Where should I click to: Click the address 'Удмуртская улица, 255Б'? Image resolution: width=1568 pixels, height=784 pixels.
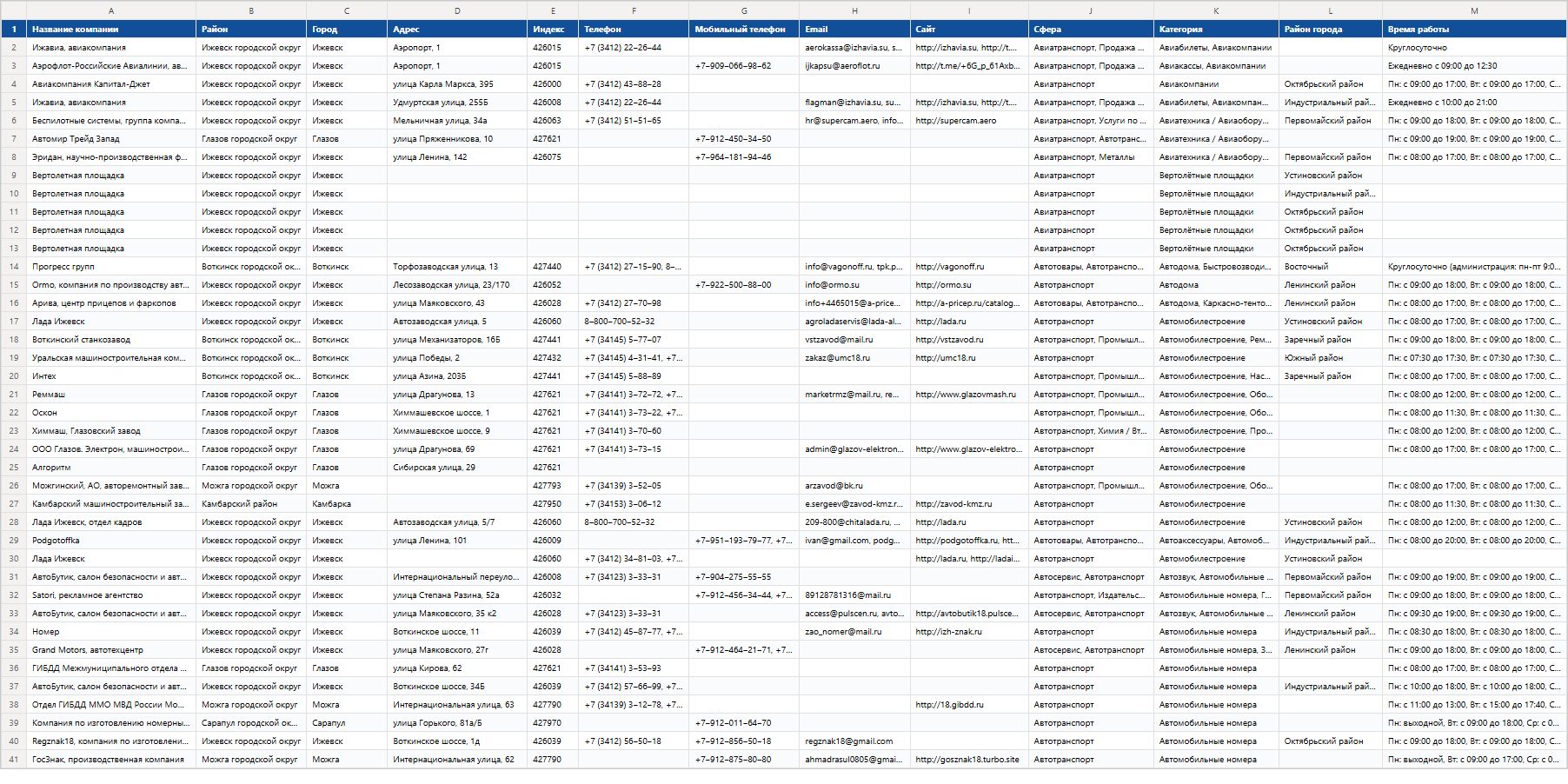457,103
